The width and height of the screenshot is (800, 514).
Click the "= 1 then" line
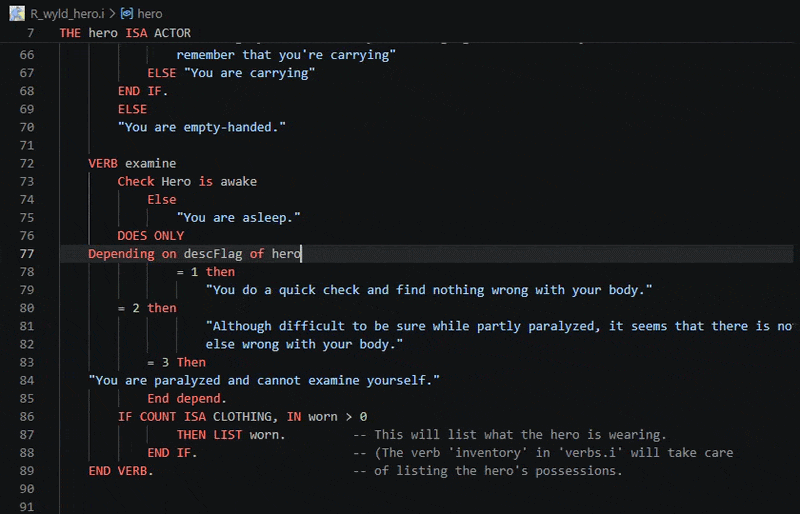(x=206, y=272)
